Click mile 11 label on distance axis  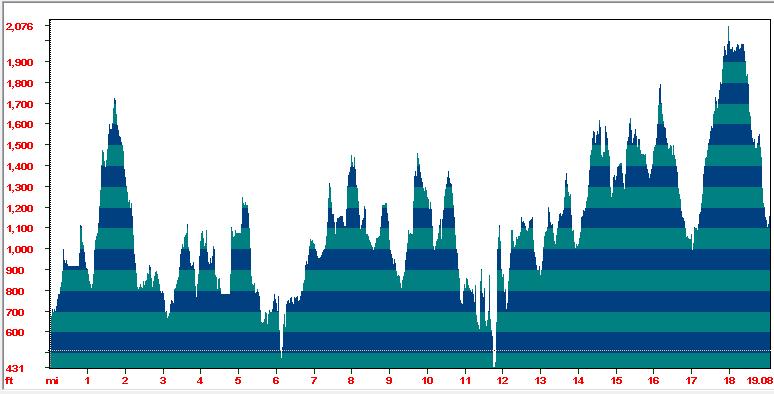pos(464,381)
